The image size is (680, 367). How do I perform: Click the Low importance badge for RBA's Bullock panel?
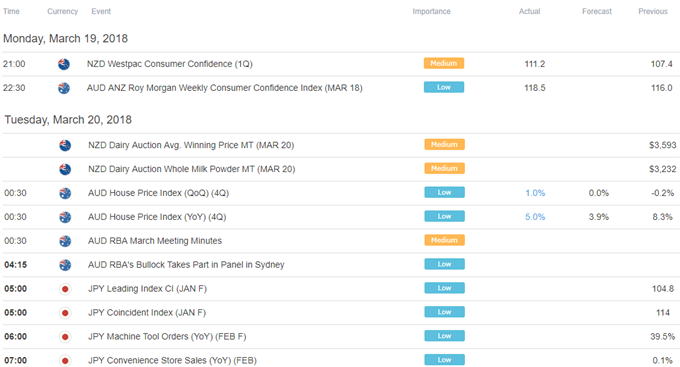coord(445,264)
